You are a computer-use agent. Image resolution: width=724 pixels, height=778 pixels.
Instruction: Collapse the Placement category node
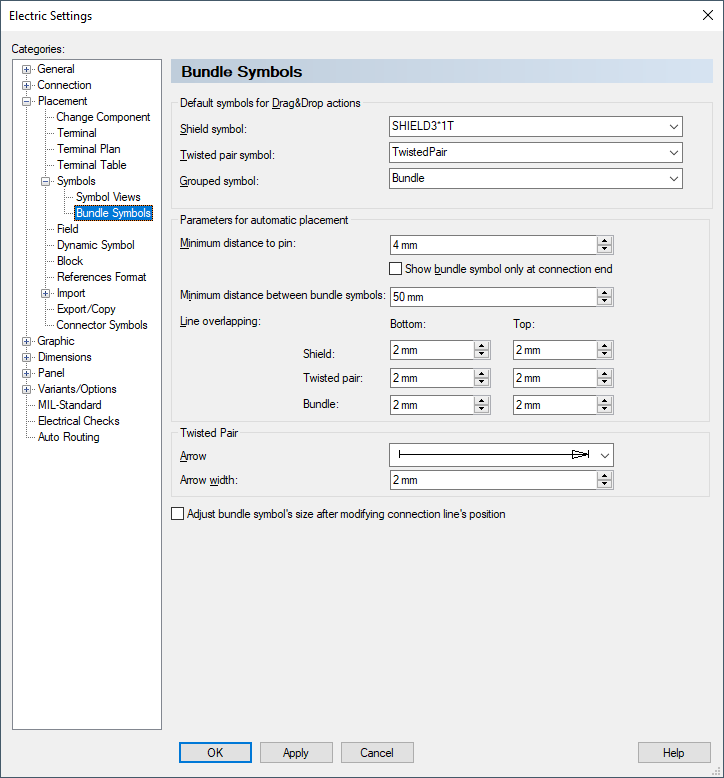pos(27,101)
